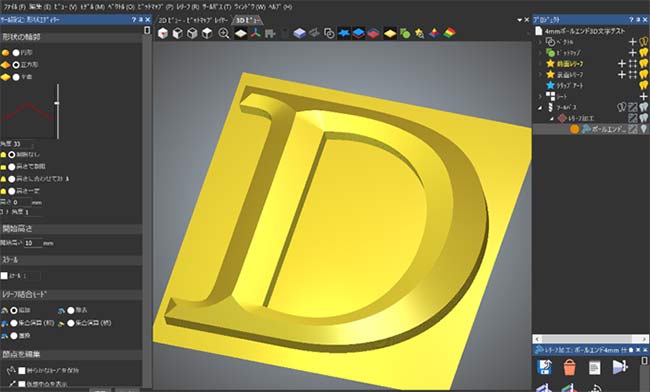The height and width of the screenshot is (392, 650).
Task: Select the isometric view cube with red marker
Action: pos(163,33)
